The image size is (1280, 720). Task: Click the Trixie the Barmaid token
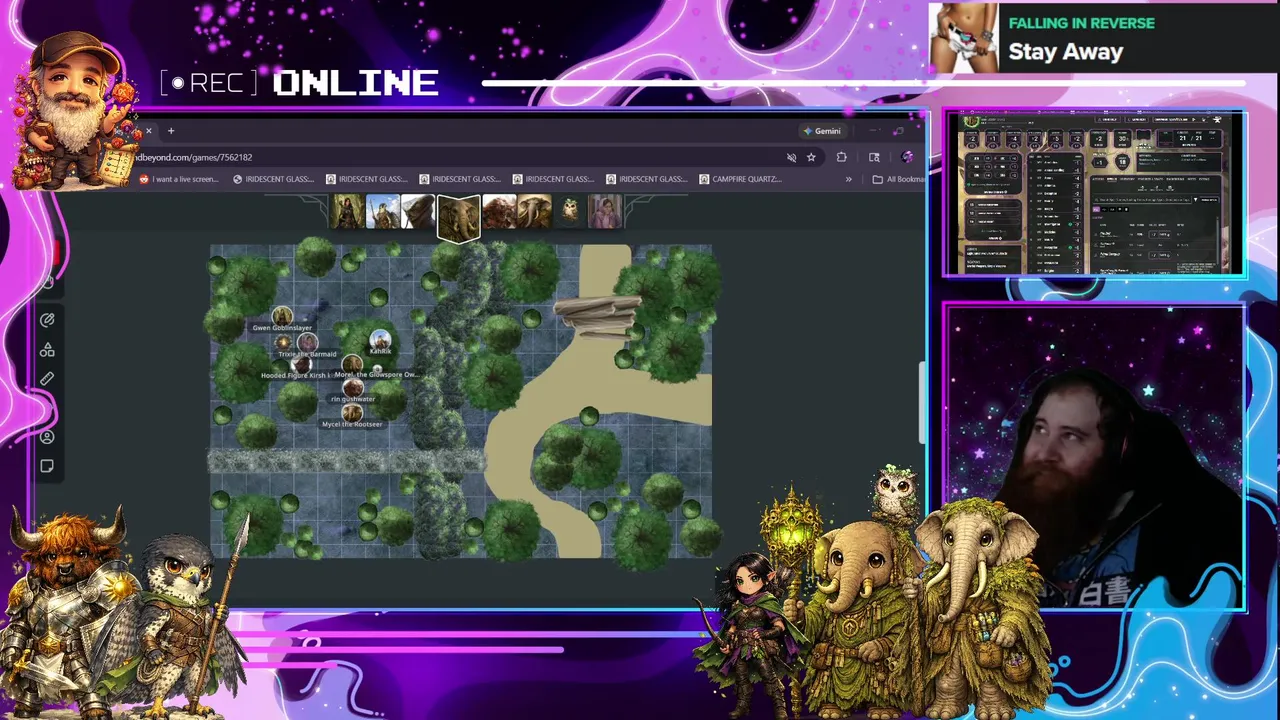307,342
